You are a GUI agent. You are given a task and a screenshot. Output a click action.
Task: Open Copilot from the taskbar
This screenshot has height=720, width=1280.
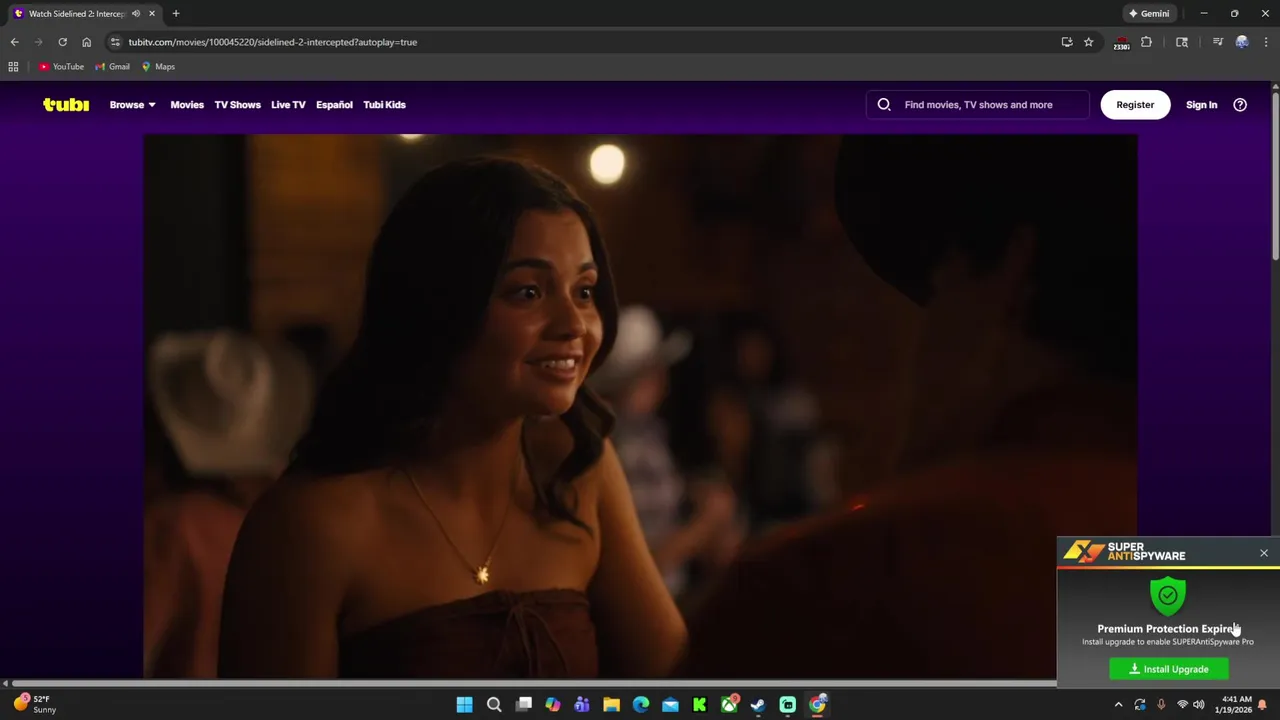[553, 705]
